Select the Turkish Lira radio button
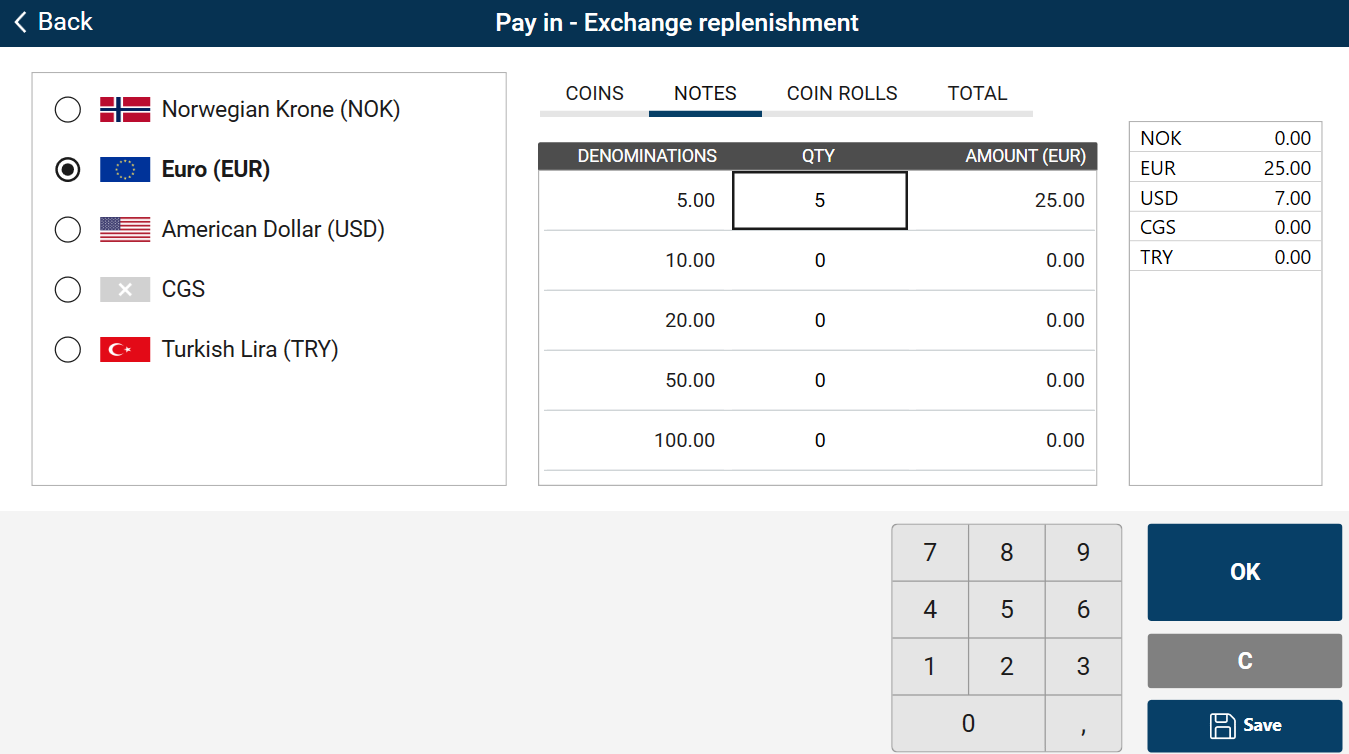 click(x=68, y=349)
